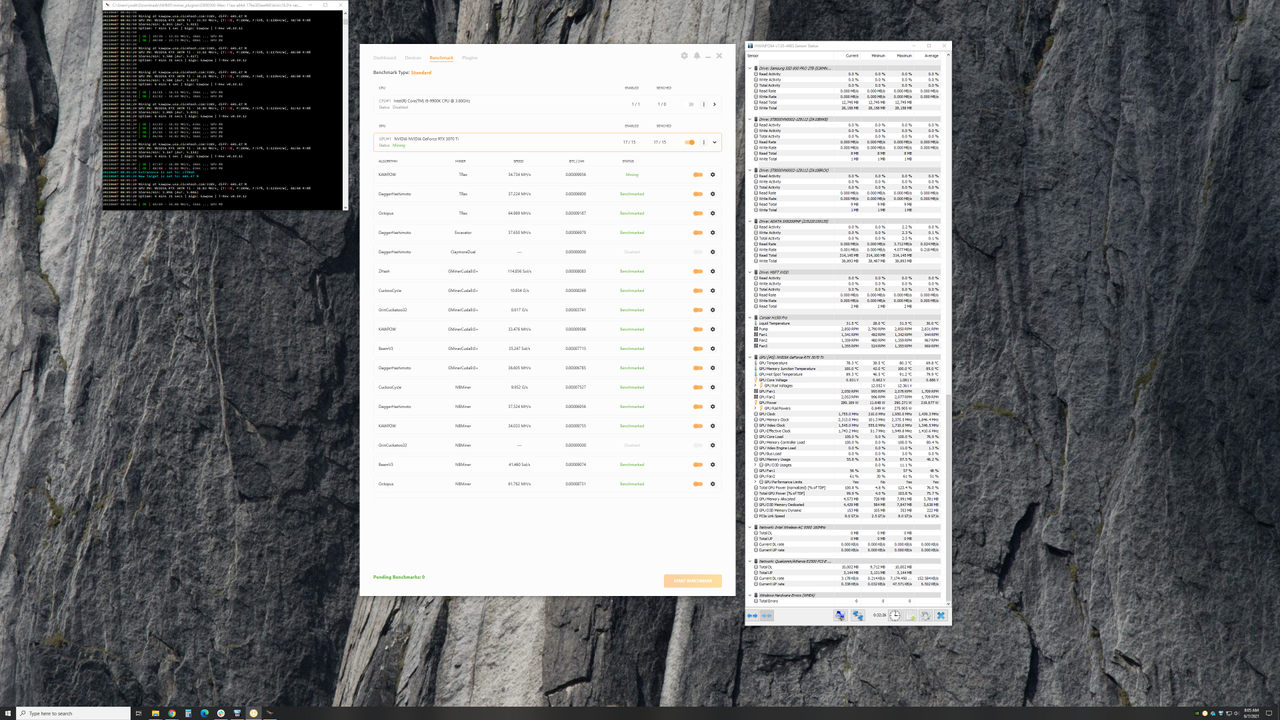Click GPU Temperature row in HWiNFO
Viewport: 1280px width, 720px height.
(846, 363)
